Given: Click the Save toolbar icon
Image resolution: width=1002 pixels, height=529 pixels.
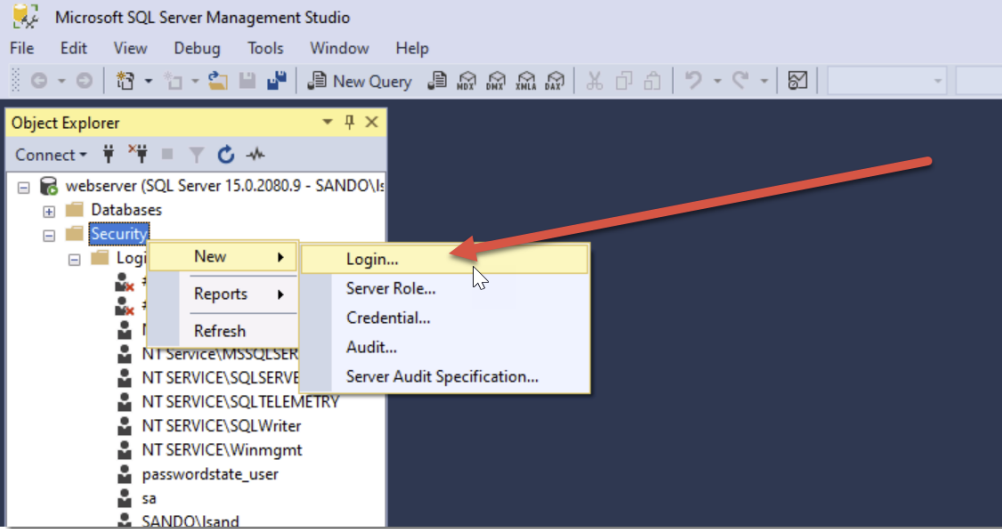Looking at the screenshot, I should [247, 80].
